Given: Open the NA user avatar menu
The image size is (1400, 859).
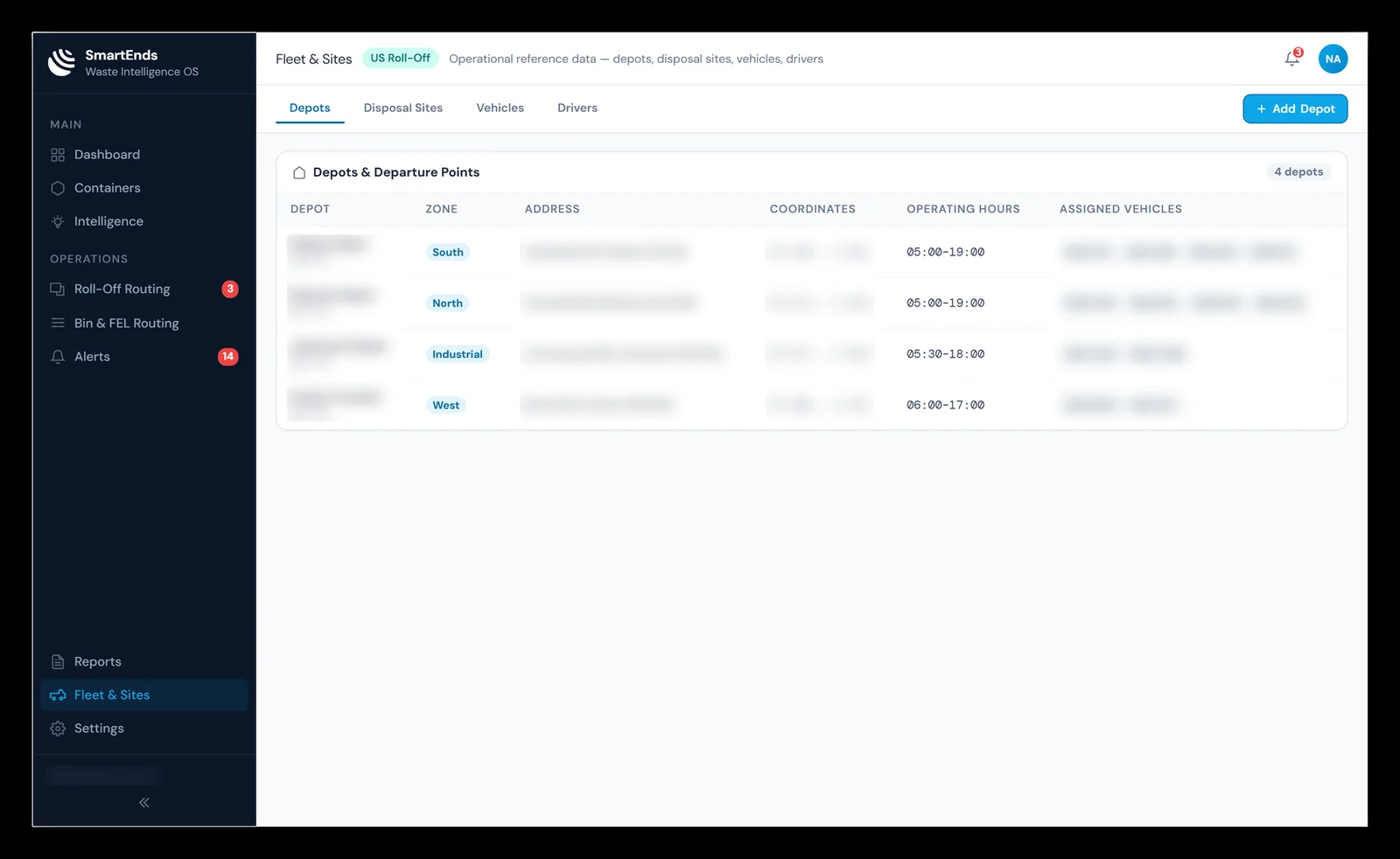Looking at the screenshot, I should coord(1333,59).
